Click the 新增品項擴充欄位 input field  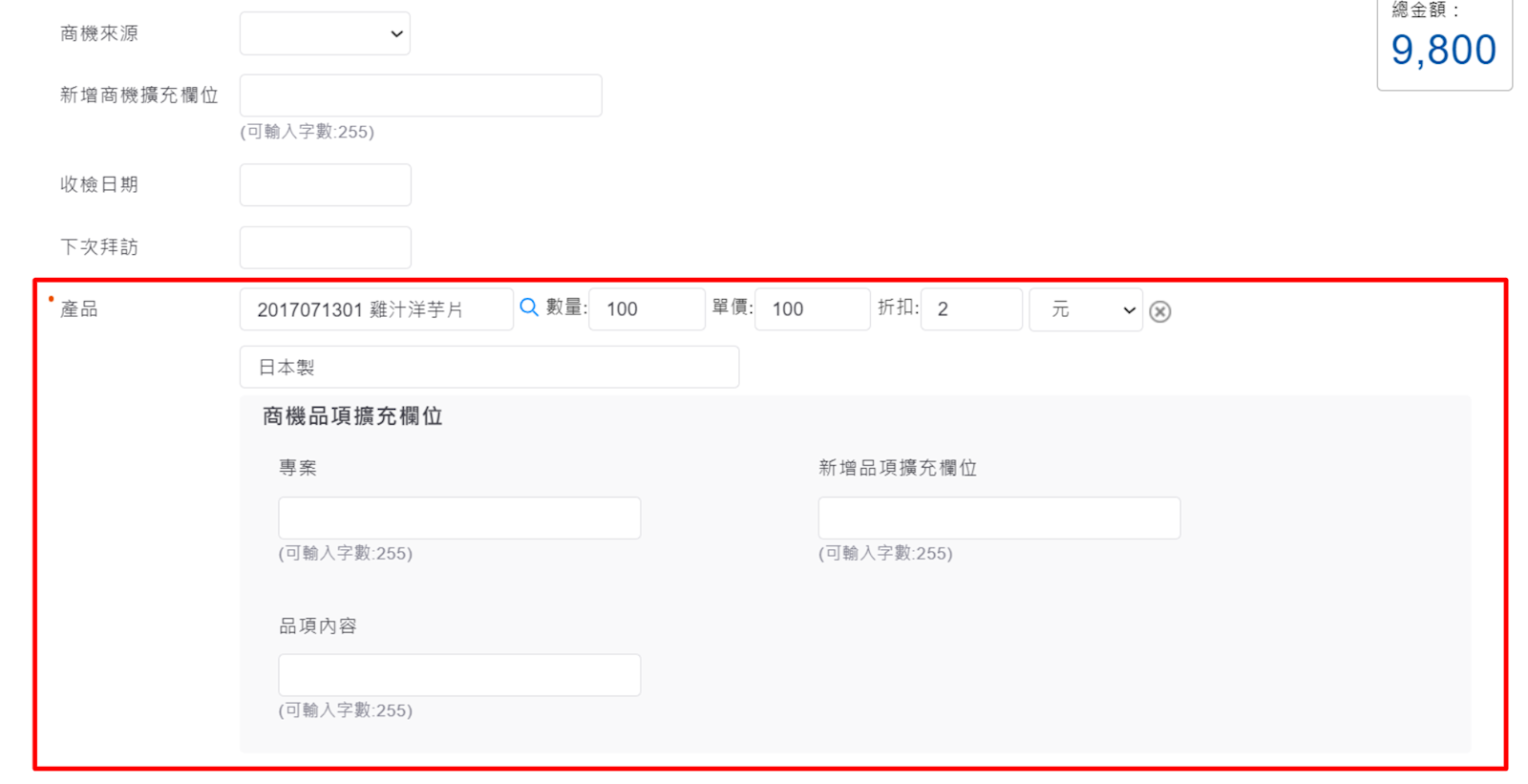click(999, 518)
